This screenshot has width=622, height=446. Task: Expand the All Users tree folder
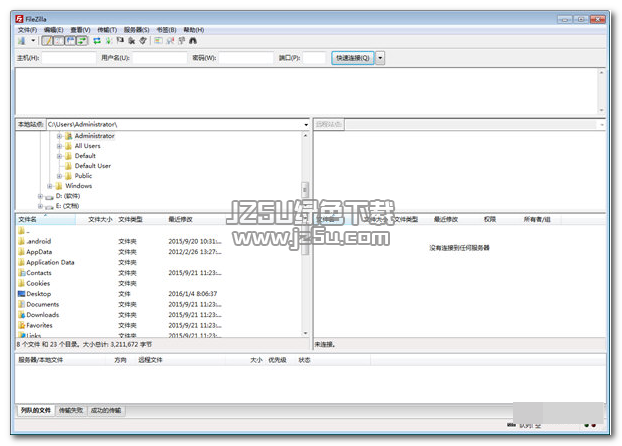tap(59, 146)
